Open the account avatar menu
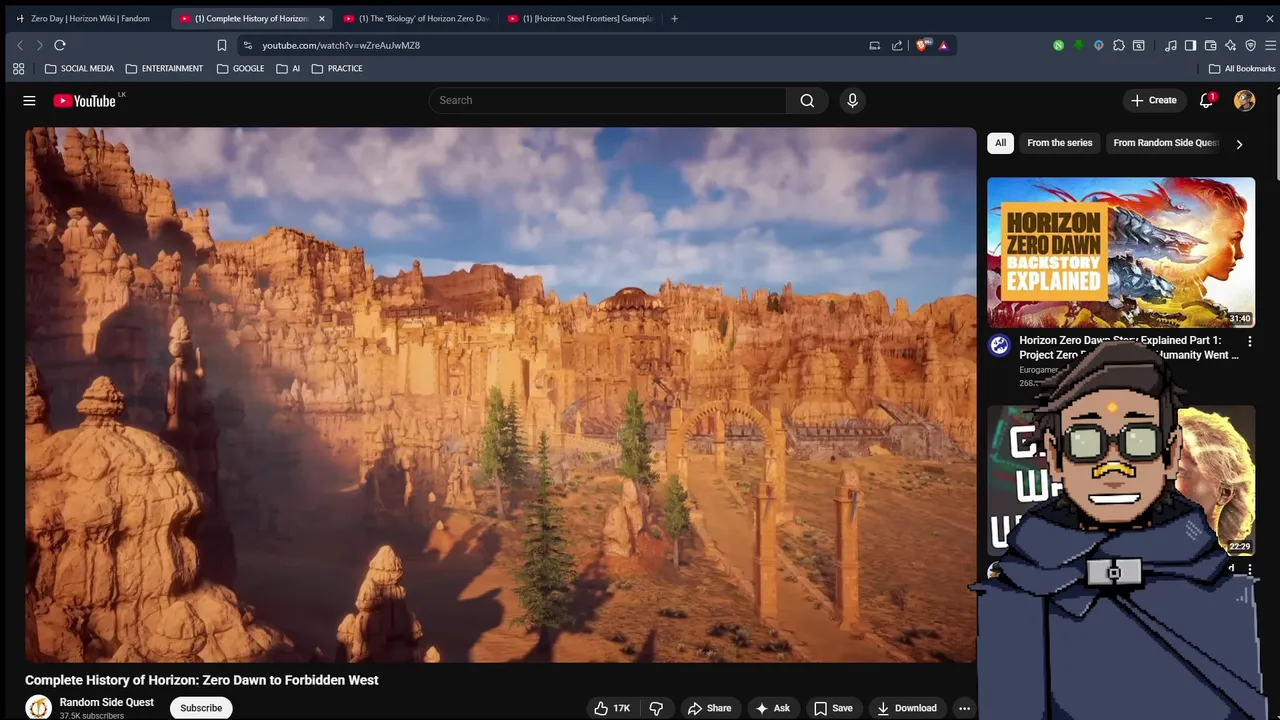 [1244, 100]
